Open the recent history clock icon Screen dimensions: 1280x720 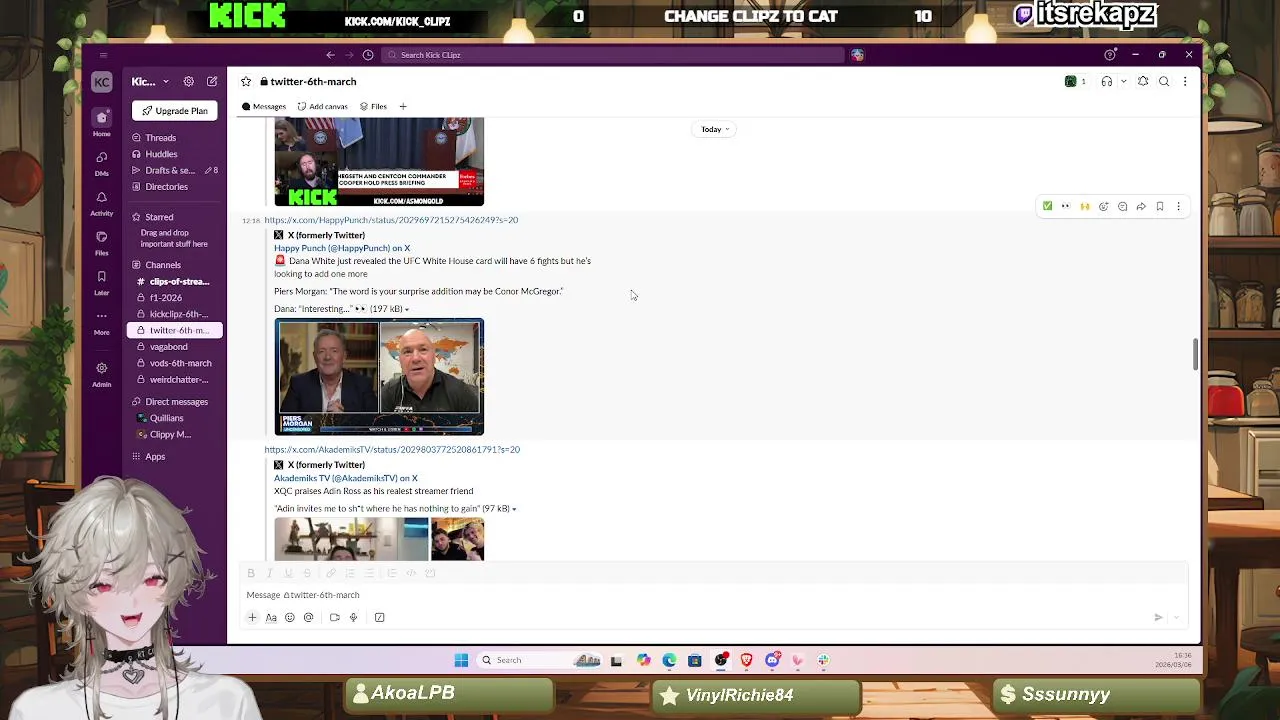coord(368,55)
